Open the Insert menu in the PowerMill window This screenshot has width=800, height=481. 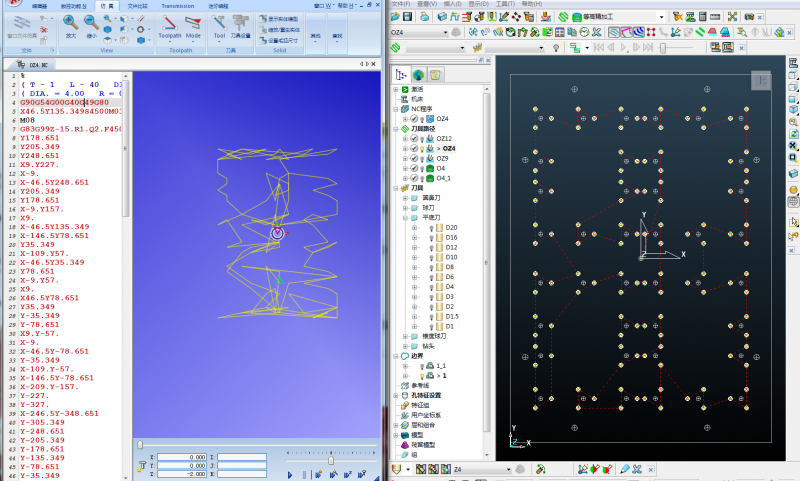(453, 4)
